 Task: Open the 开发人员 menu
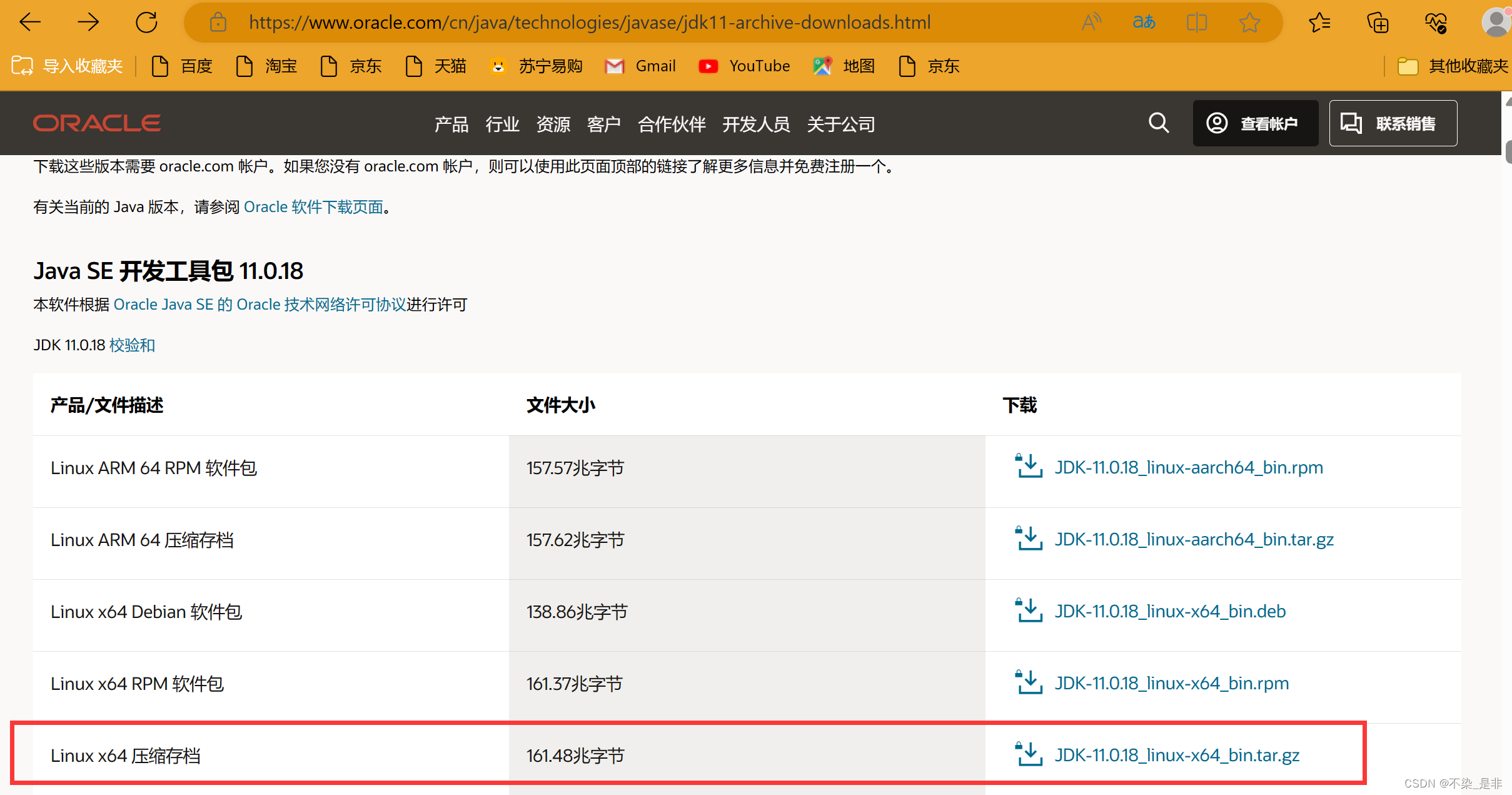tap(756, 124)
